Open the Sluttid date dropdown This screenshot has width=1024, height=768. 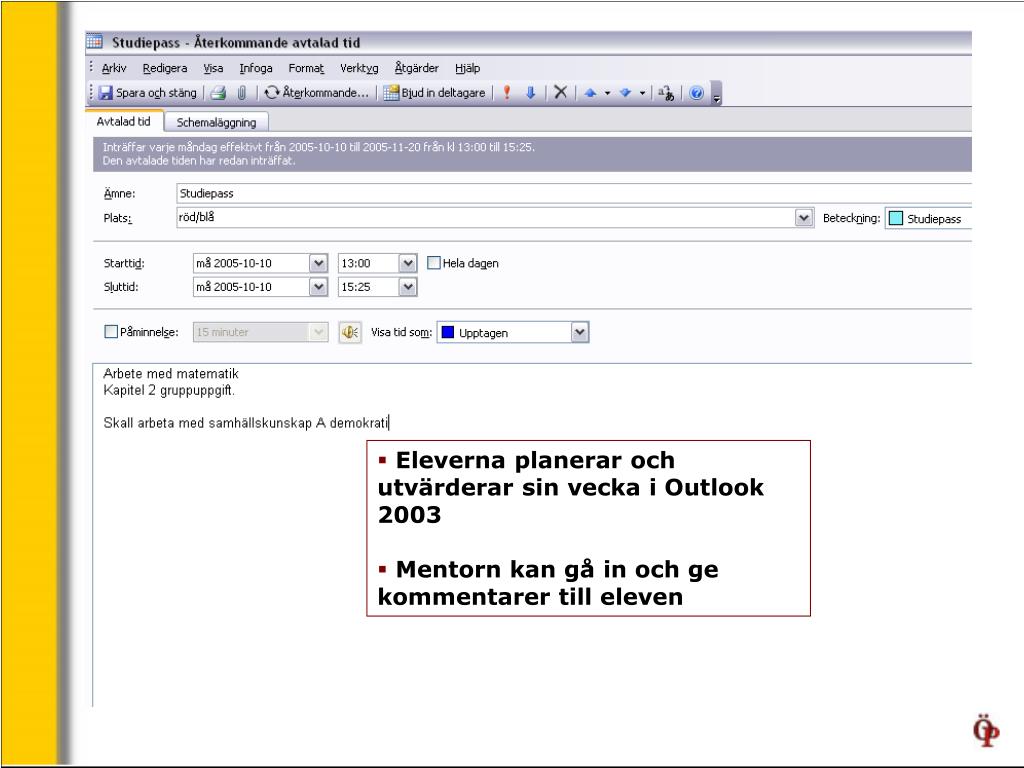[x=318, y=287]
